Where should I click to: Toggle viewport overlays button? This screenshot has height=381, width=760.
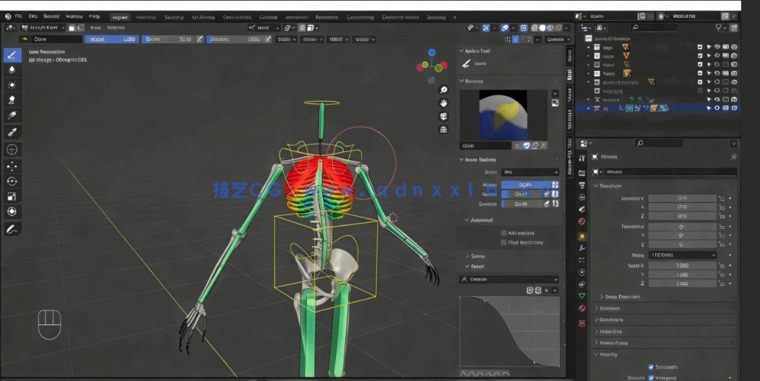click(x=505, y=28)
